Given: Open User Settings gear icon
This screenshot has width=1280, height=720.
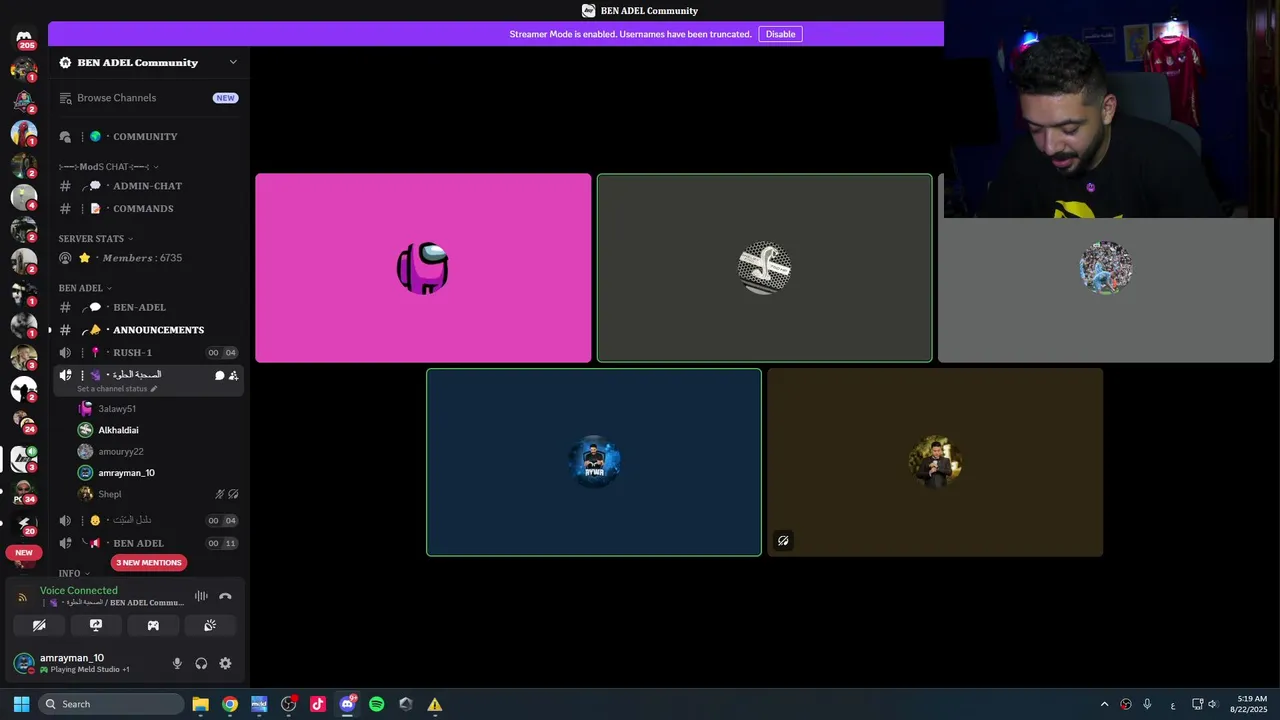Looking at the screenshot, I should (x=225, y=663).
